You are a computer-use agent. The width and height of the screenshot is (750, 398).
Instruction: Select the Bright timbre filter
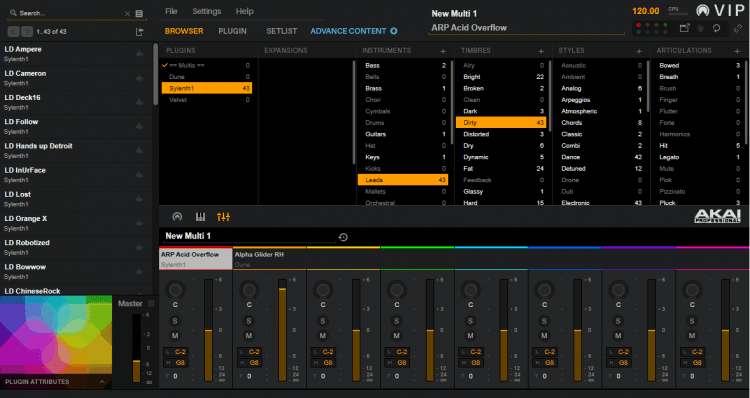[x=501, y=77]
